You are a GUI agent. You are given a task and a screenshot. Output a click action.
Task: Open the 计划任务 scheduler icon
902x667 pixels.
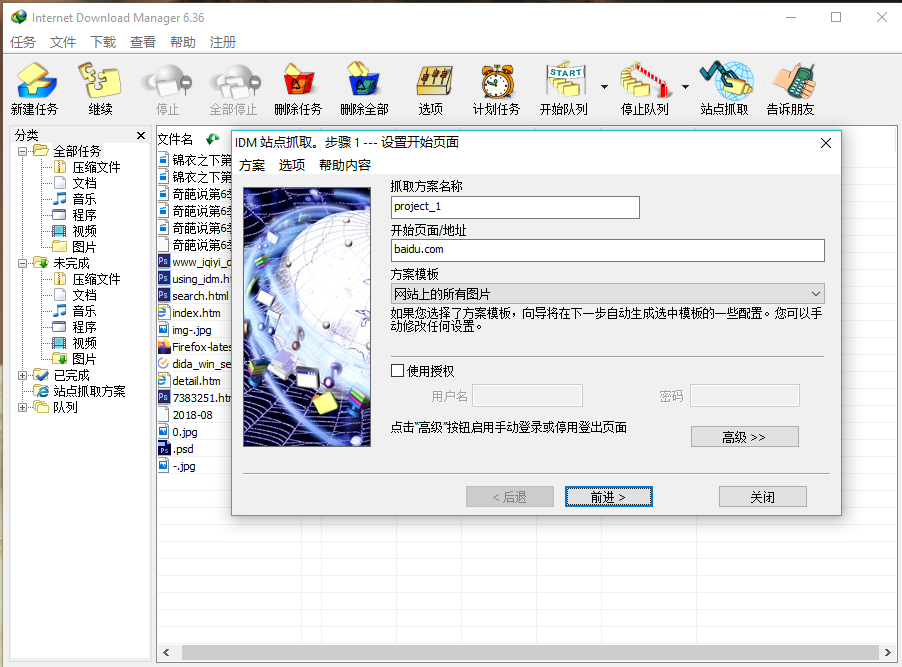[496, 88]
